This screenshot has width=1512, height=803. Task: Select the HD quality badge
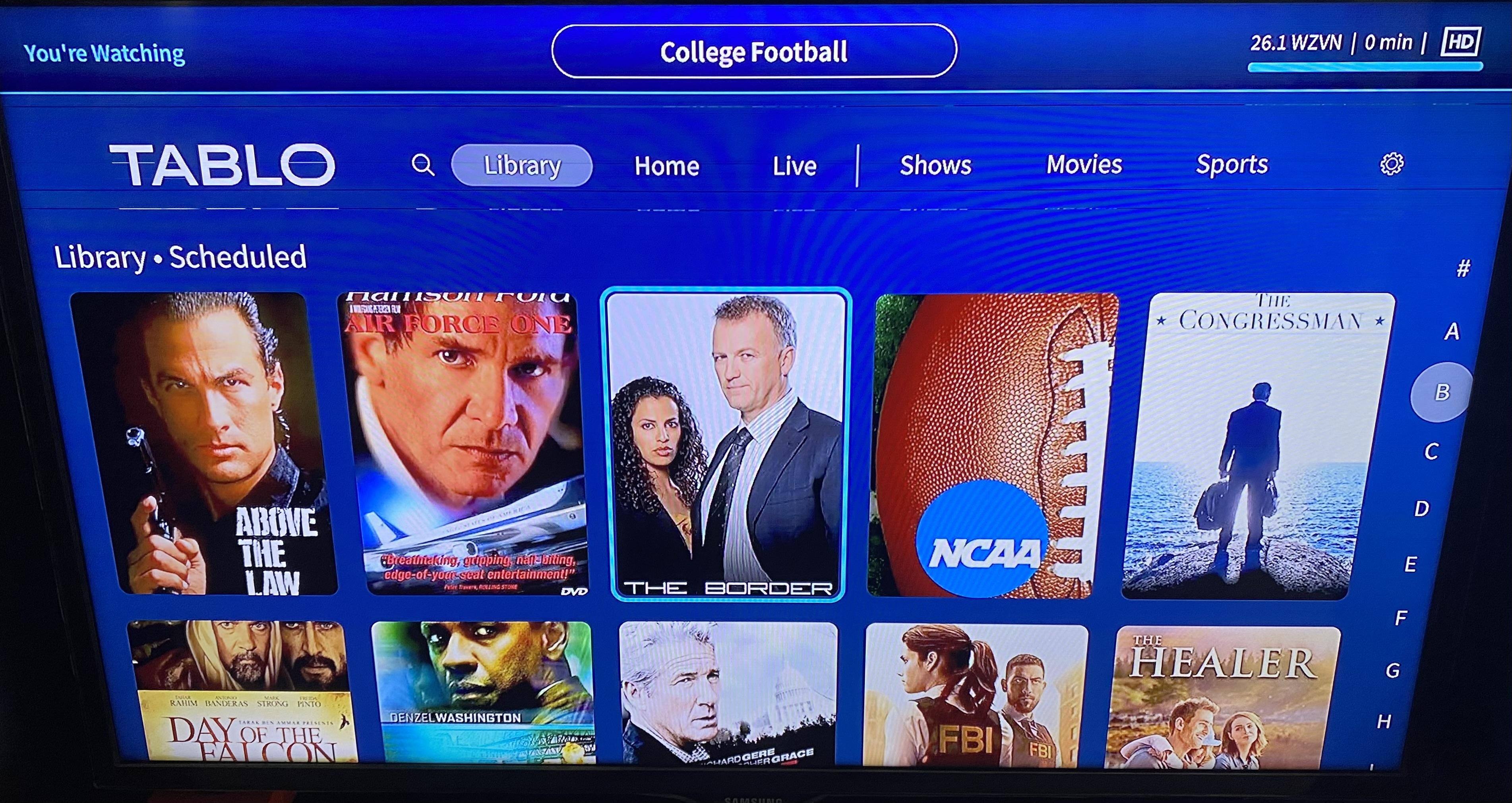[x=1461, y=42]
